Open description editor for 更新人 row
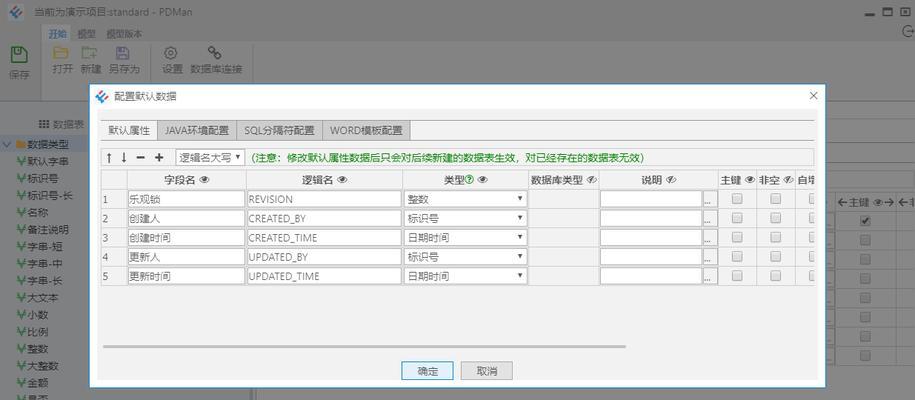The width and height of the screenshot is (915, 400). point(708,258)
